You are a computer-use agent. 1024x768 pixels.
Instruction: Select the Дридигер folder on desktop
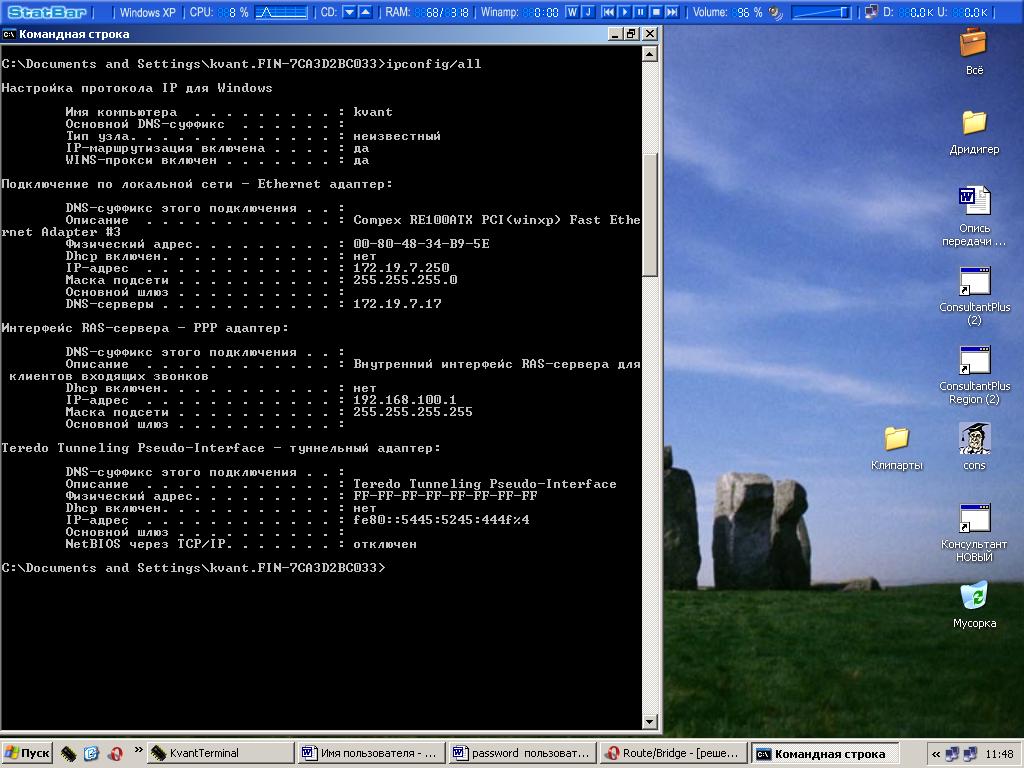[x=974, y=131]
